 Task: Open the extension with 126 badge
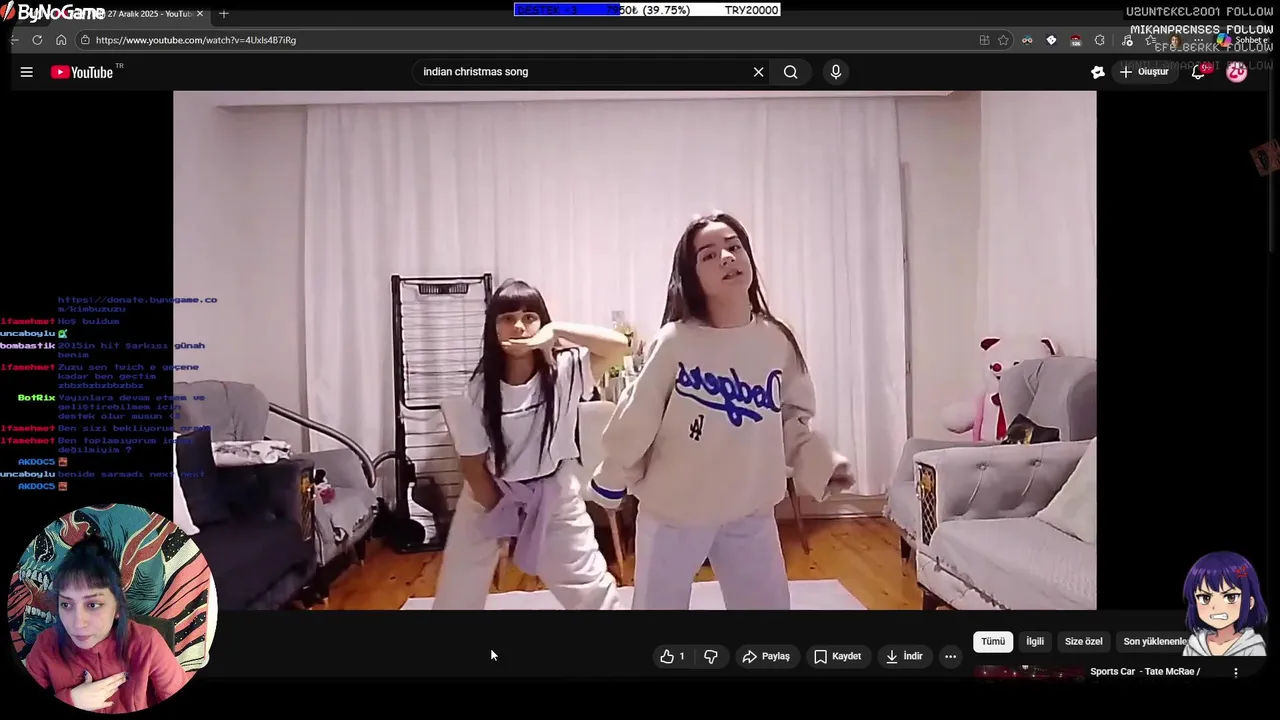(x=1075, y=40)
